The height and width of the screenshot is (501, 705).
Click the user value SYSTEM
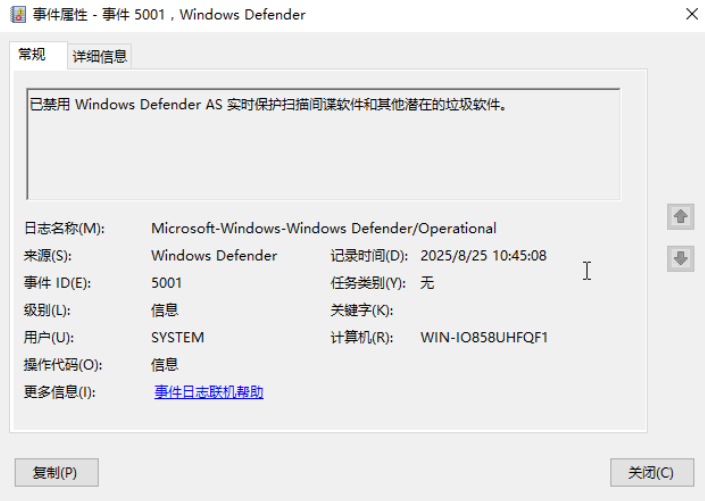coord(178,338)
